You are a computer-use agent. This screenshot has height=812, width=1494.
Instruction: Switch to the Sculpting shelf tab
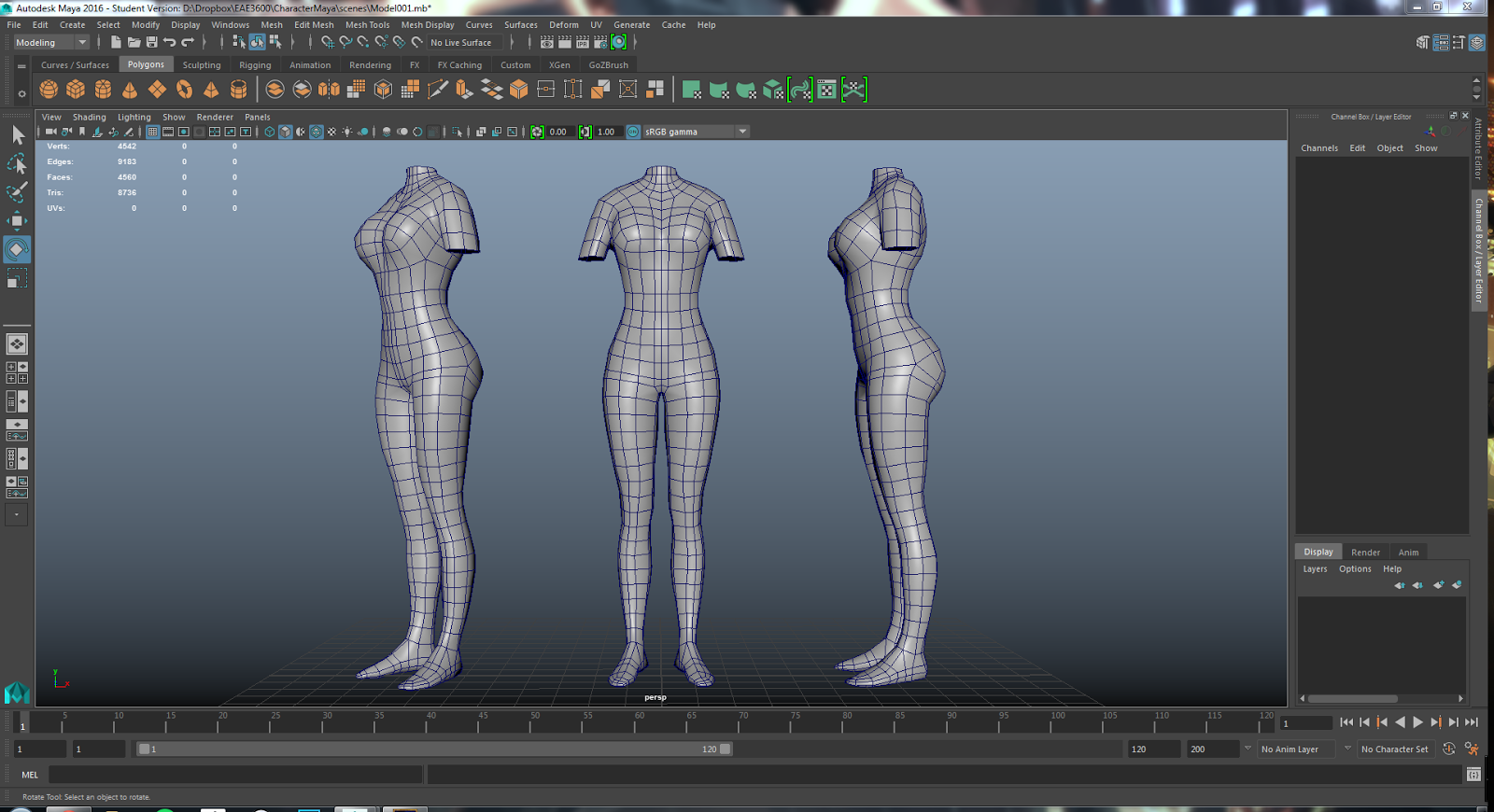202,65
